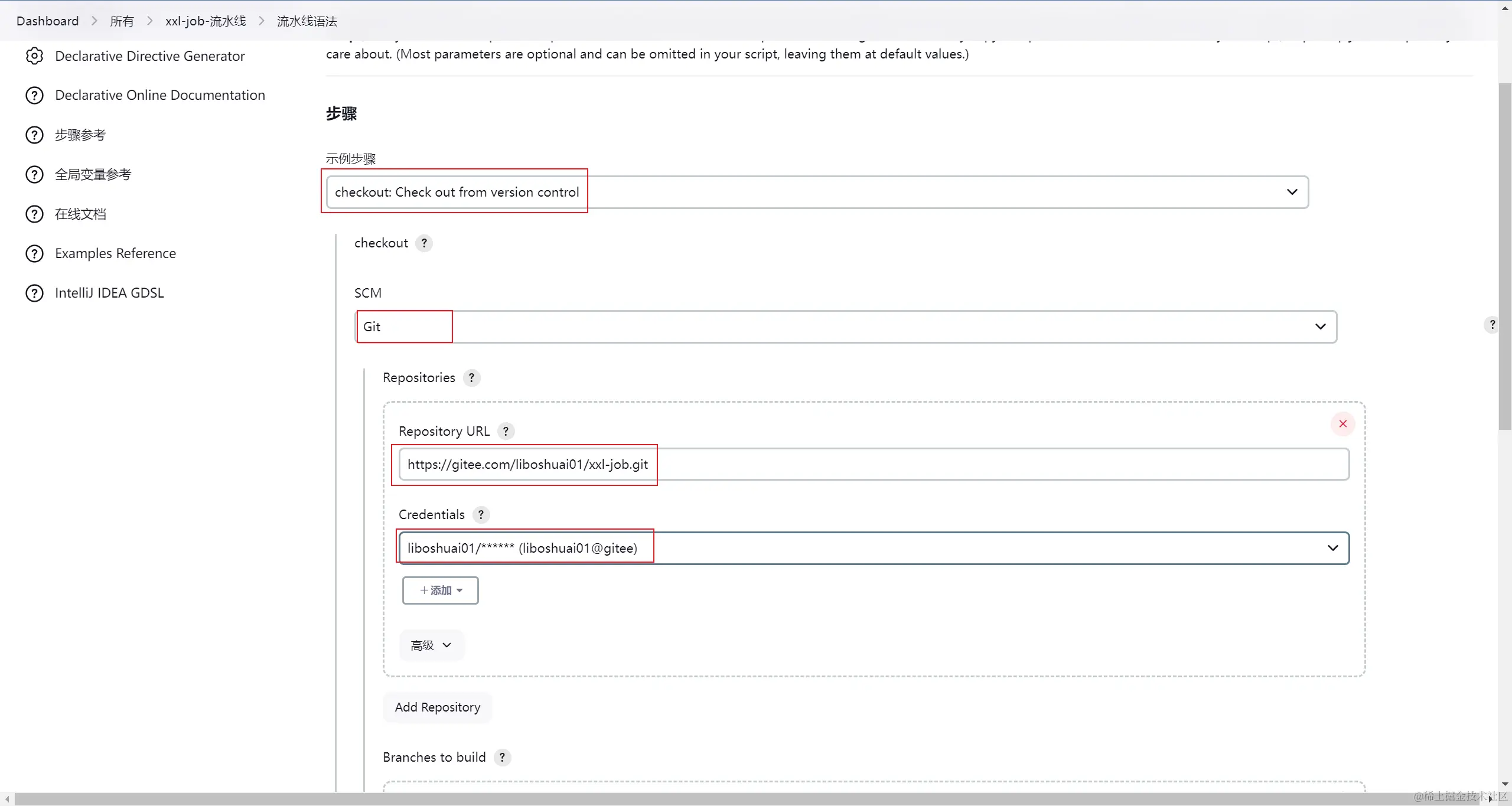Click question icon beside Examples Reference
The width and height of the screenshot is (1512, 806).
pyautogui.click(x=34, y=254)
